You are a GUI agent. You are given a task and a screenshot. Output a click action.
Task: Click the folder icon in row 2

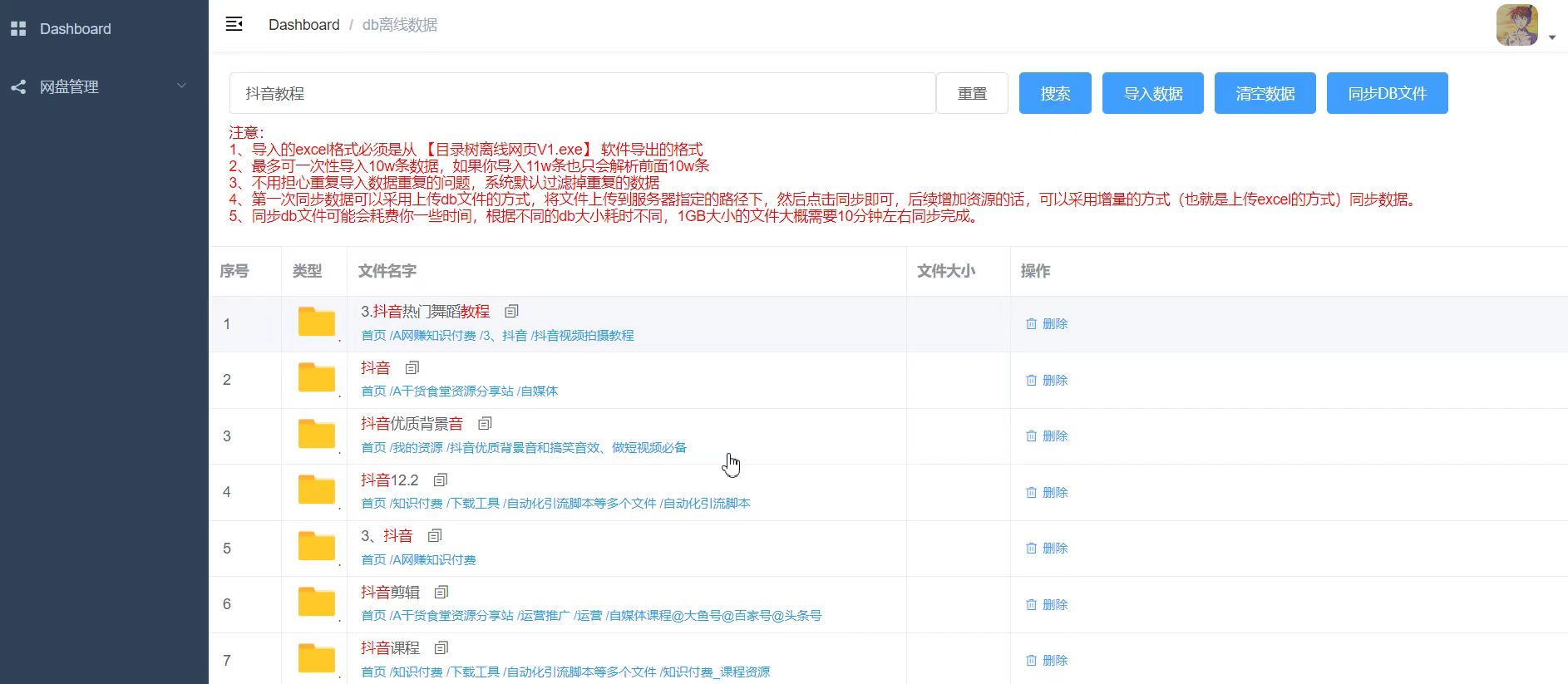316,377
